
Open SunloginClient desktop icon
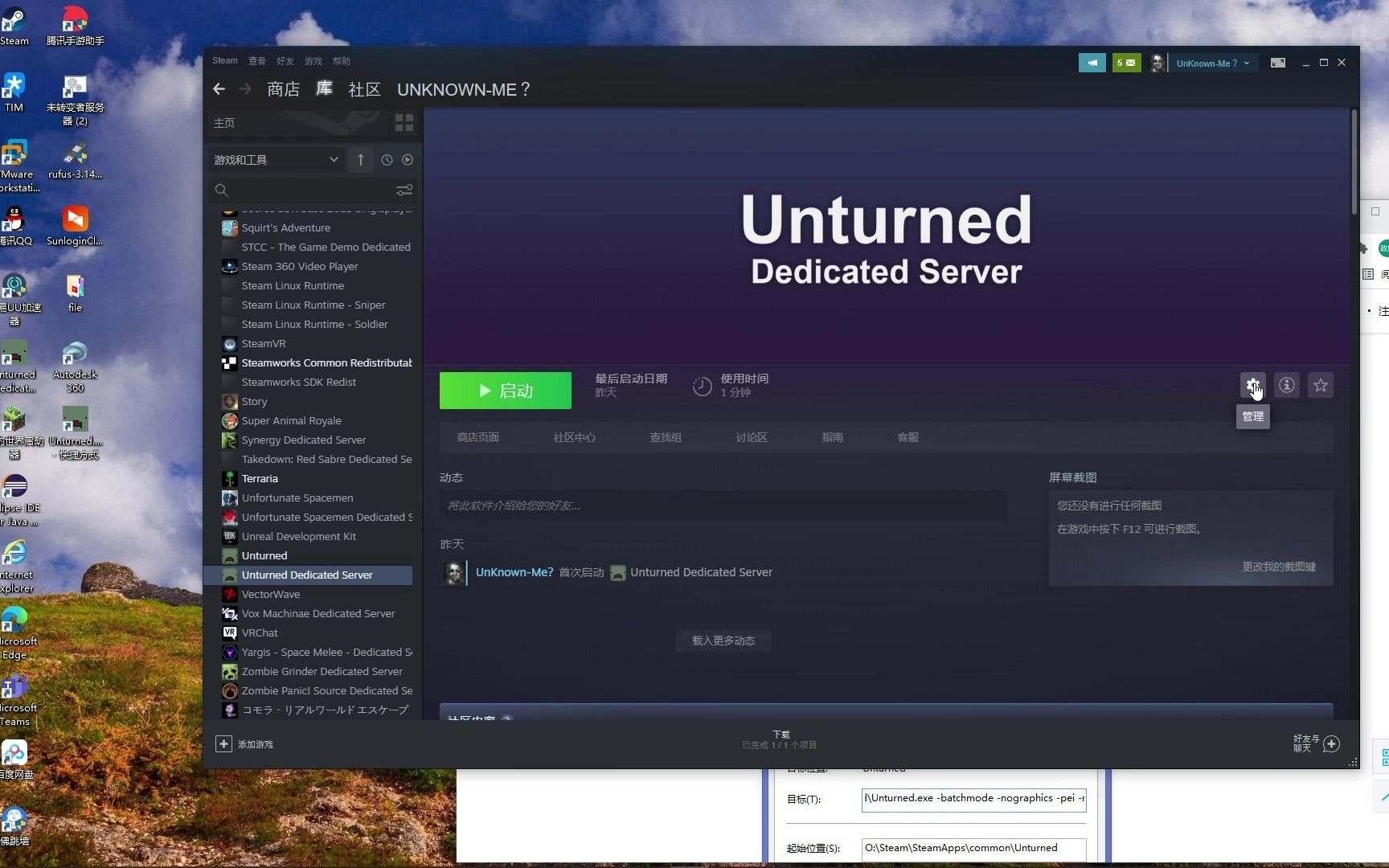pyautogui.click(x=75, y=227)
